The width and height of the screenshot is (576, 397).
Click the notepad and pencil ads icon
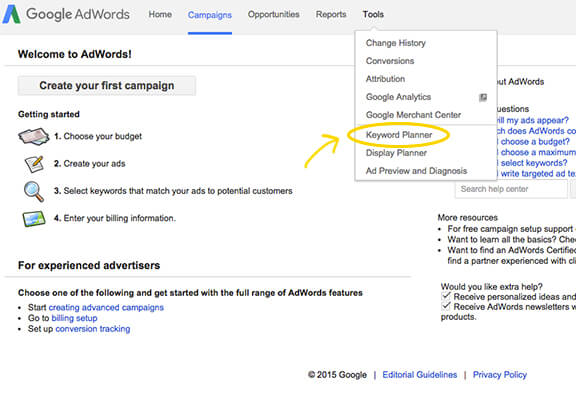pos(34,164)
